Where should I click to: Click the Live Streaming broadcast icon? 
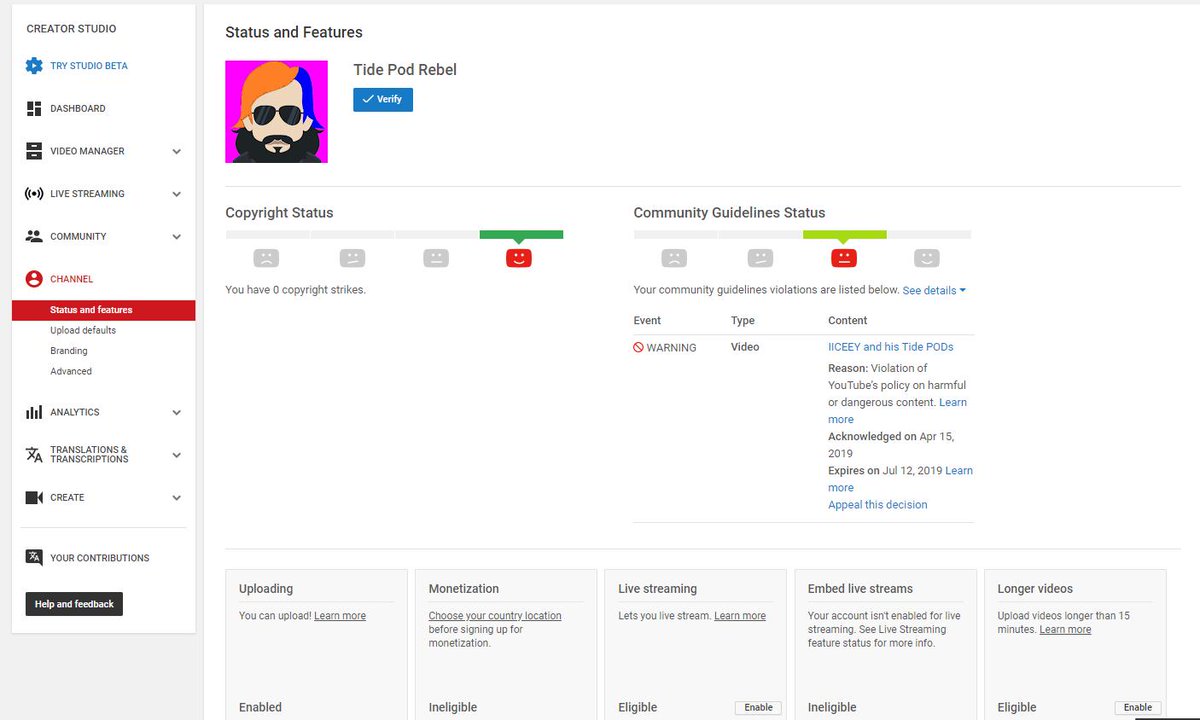(x=34, y=194)
